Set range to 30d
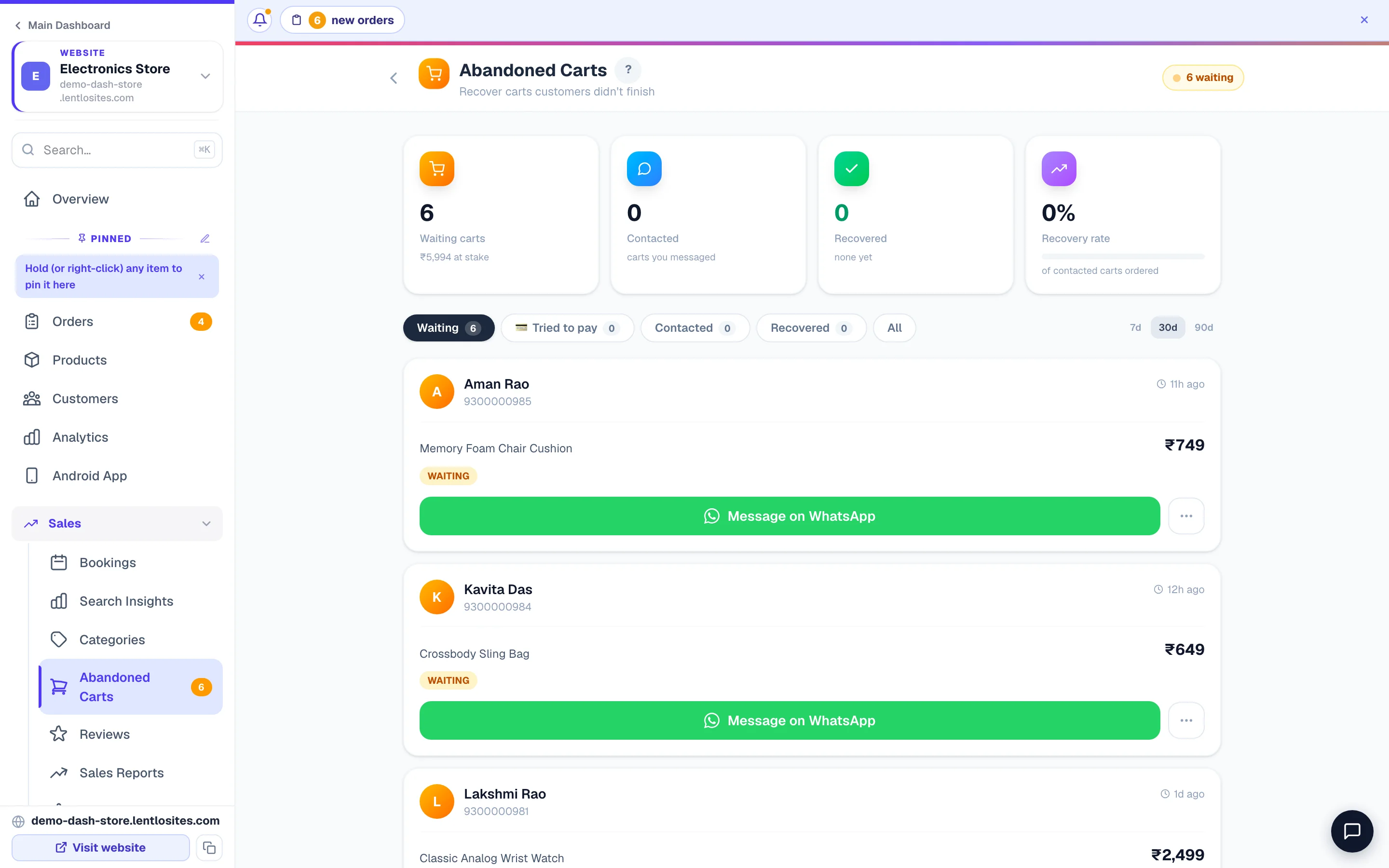The image size is (1389, 868). tap(1168, 327)
